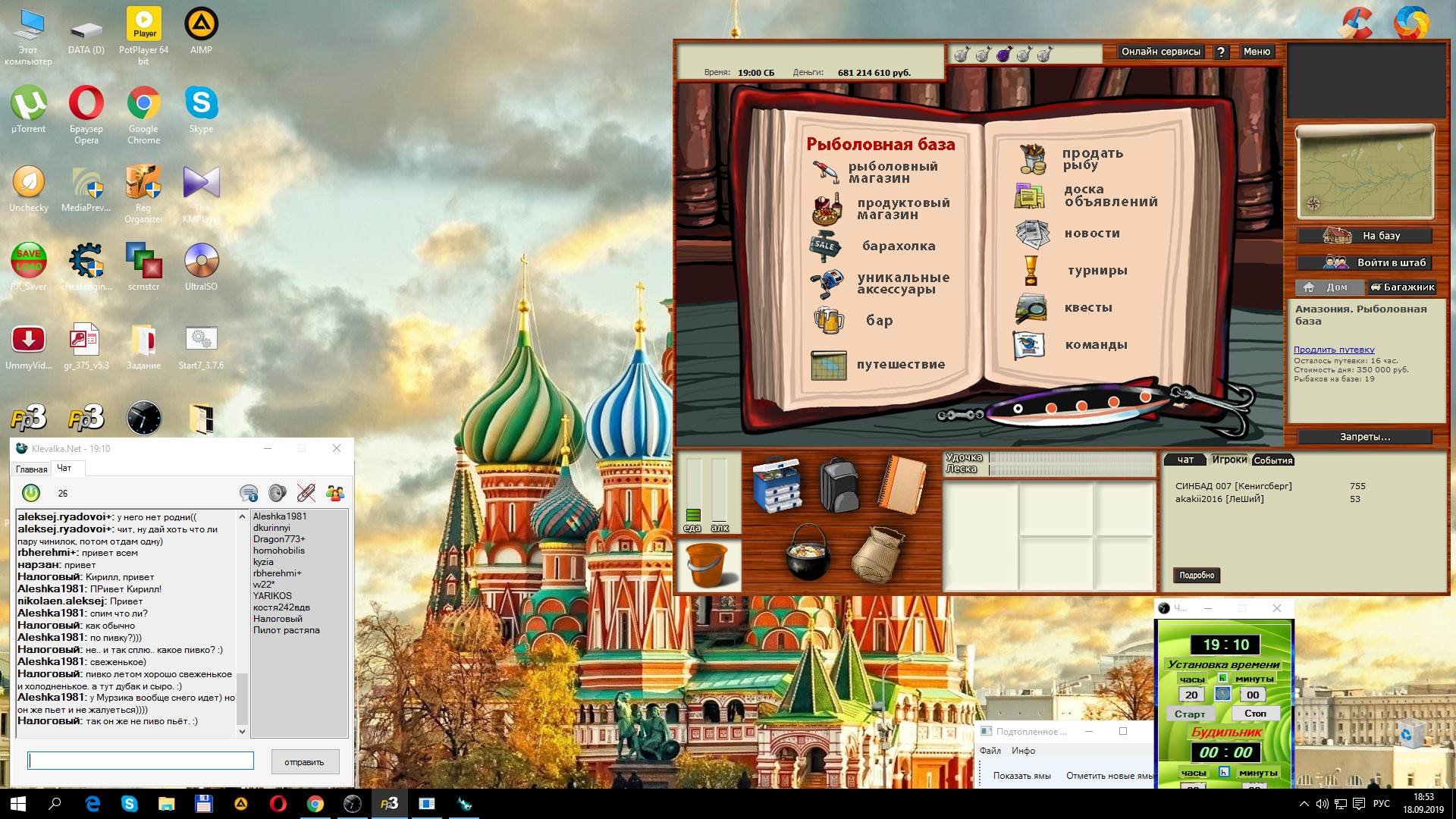
Task: Click the отправить button in the chat
Action: [x=304, y=762]
